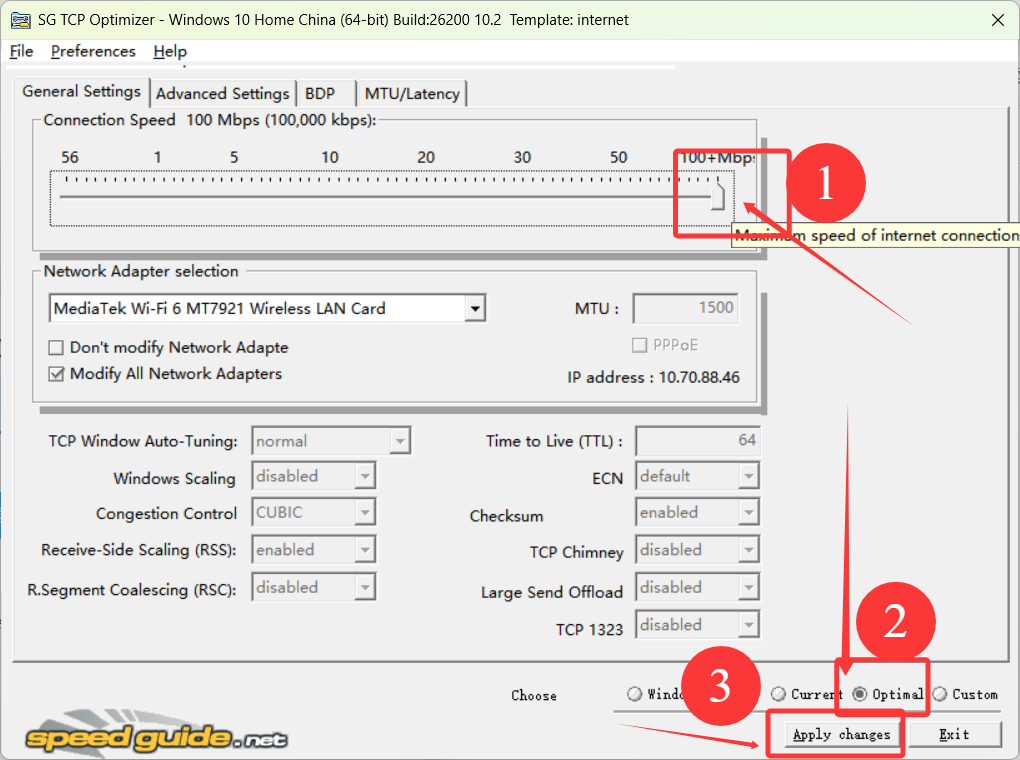Uncheck Modify All Network Adapters
The image size is (1020, 760).
(x=55, y=374)
